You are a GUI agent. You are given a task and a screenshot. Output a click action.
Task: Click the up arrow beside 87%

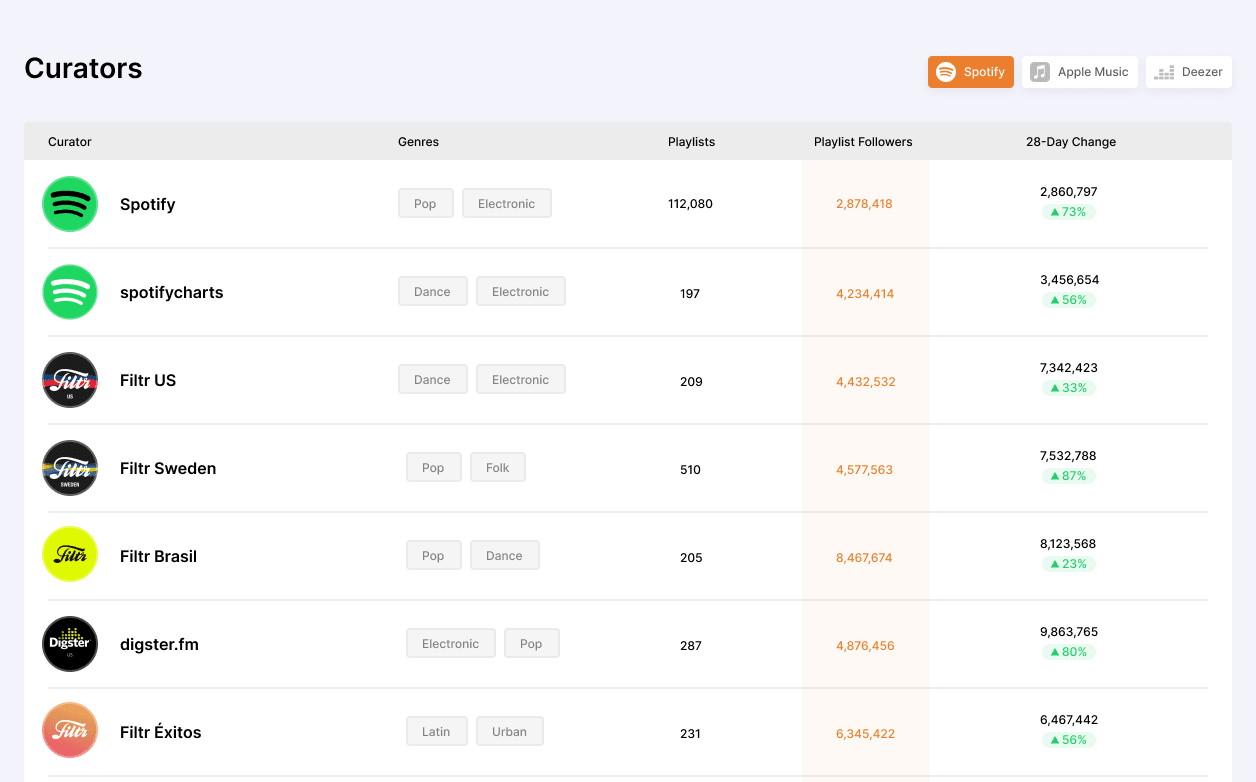click(x=1054, y=476)
